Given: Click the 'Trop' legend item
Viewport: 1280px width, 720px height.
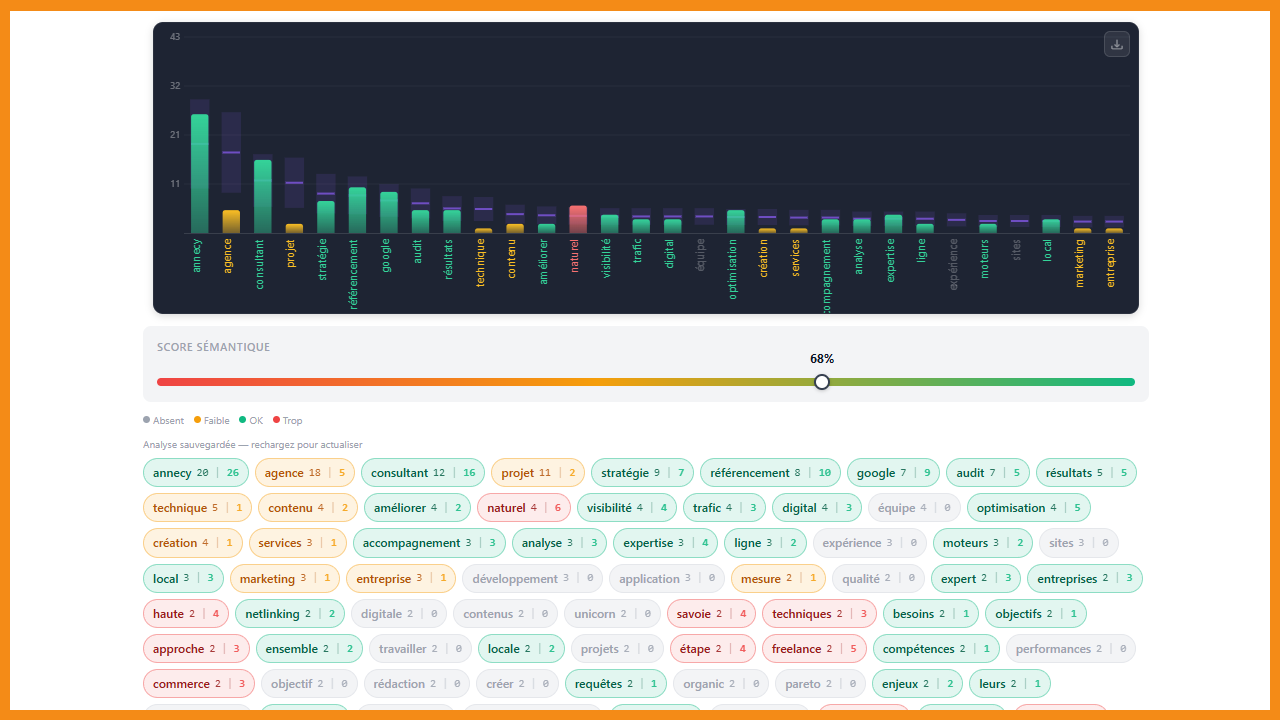Looking at the screenshot, I should click(x=287, y=421).
